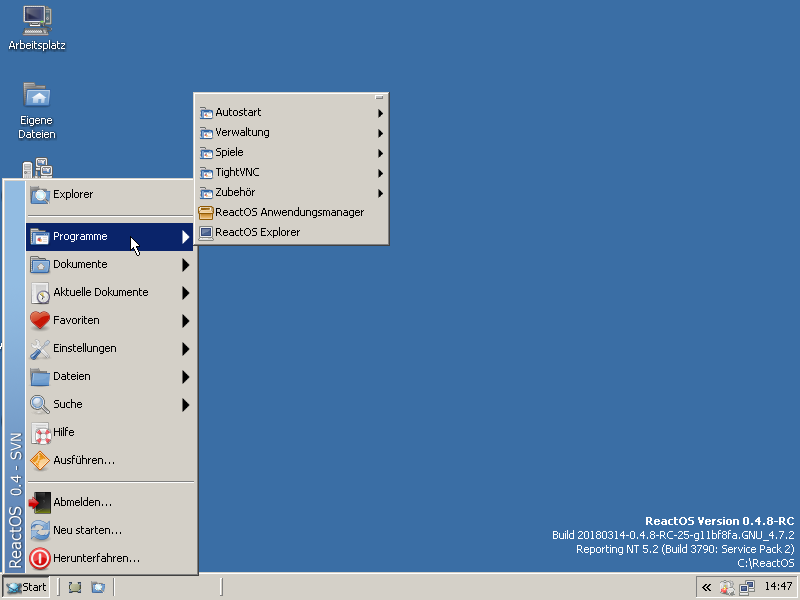
Task: Open the TightVNC programs folder
Action: [x=291, y=172]
